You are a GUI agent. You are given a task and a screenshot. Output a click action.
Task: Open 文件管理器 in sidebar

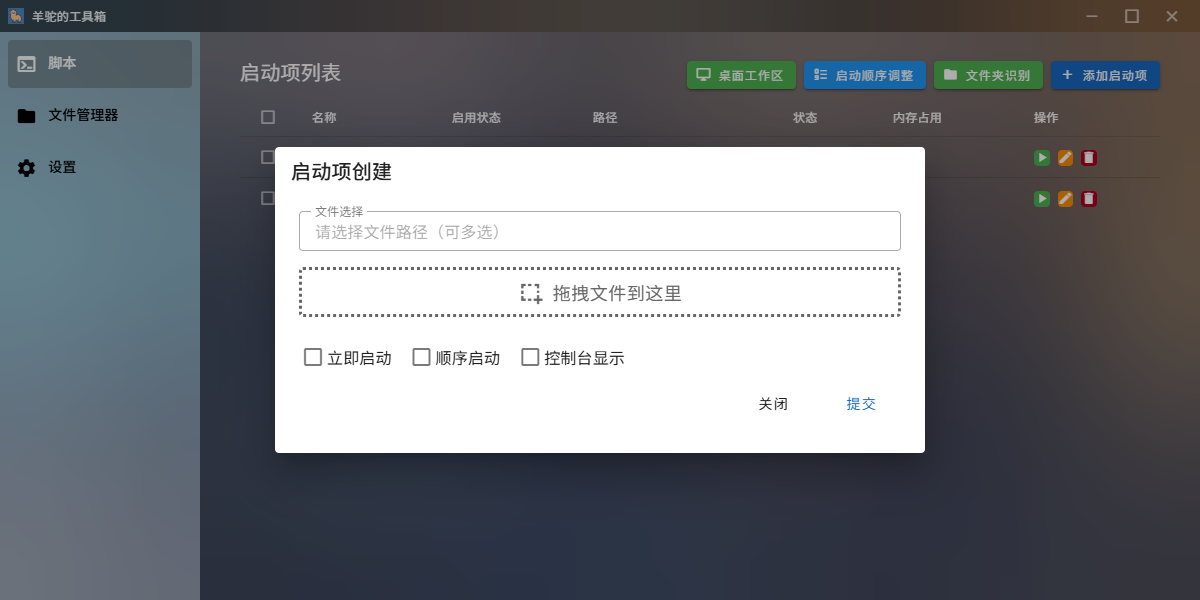[100, 116]
